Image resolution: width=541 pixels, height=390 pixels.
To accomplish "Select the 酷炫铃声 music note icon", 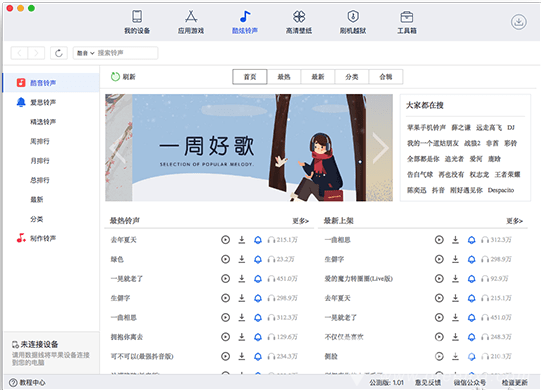I will 245,17.
